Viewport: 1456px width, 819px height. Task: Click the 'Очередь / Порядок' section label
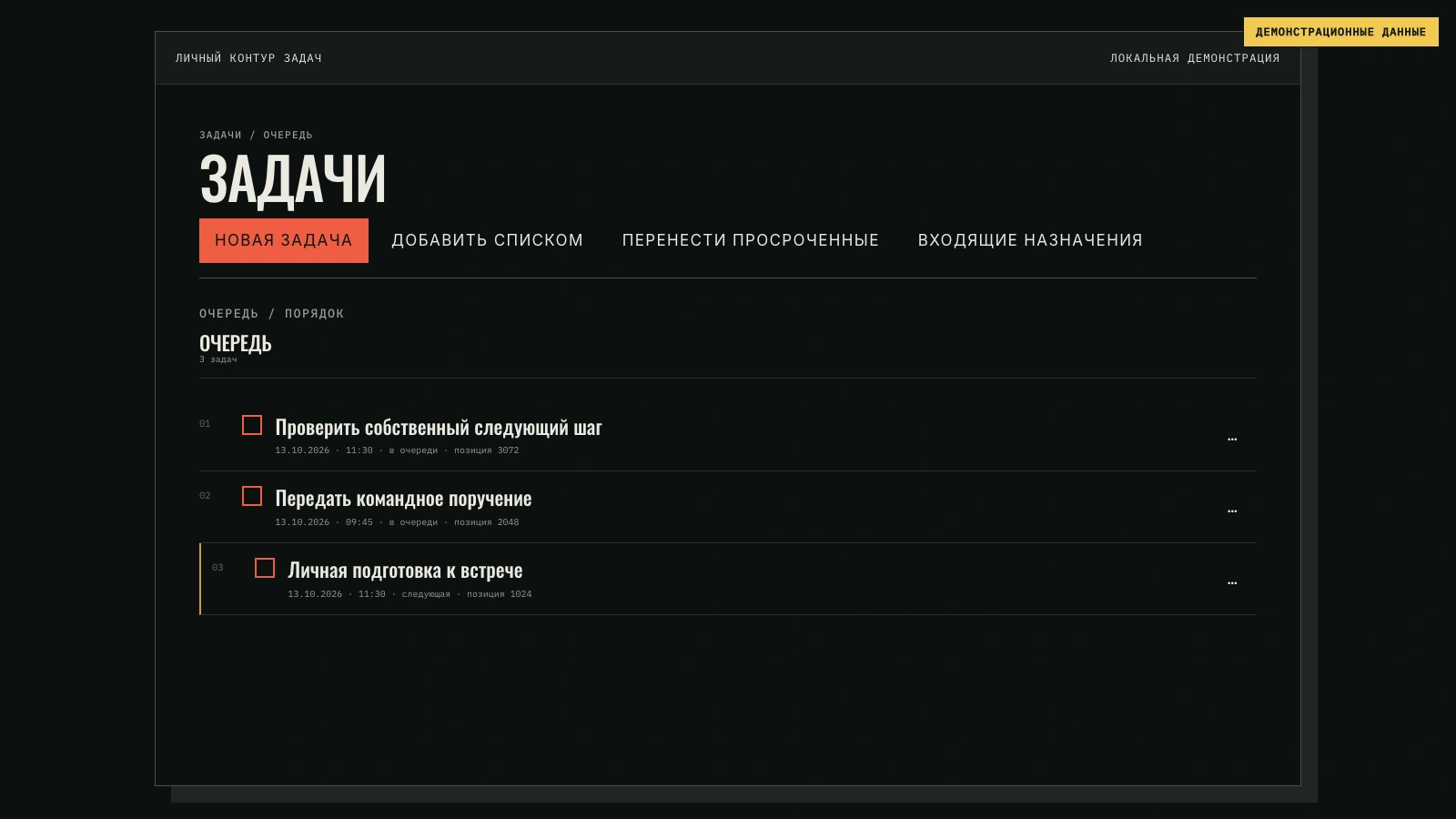click(272, 314)
